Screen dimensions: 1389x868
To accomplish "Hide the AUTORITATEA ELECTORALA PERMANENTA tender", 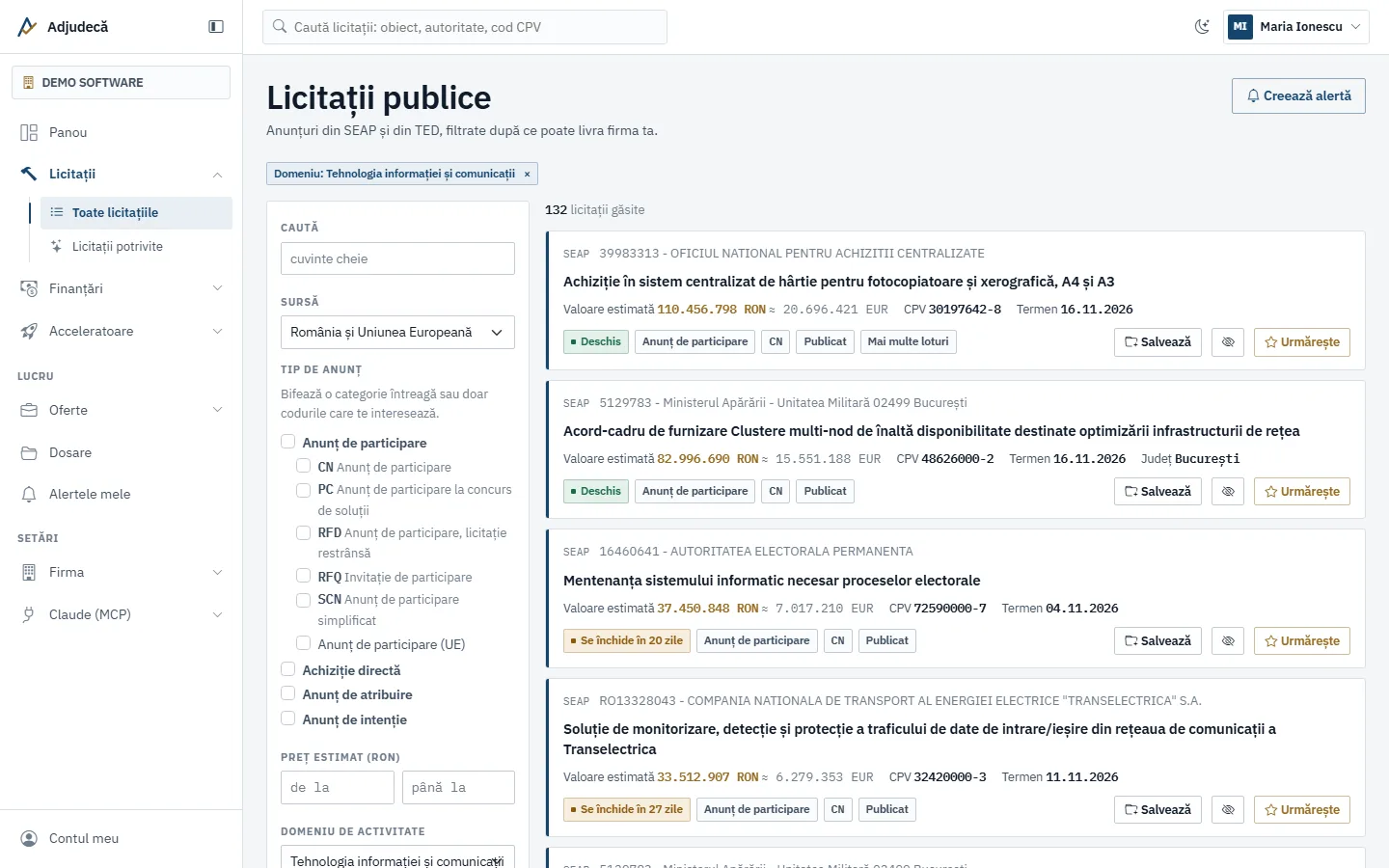I will [x=1228, y=641].
